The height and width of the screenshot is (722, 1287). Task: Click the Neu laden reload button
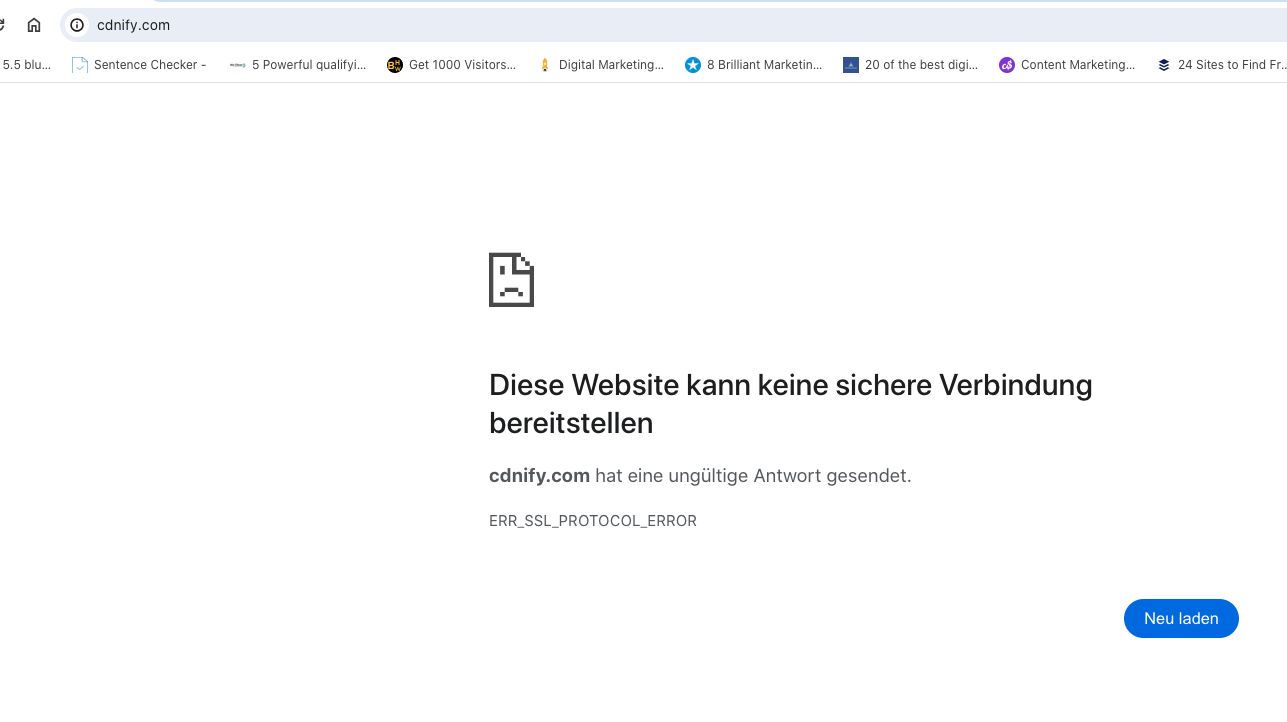click(x=1181, y=618)
